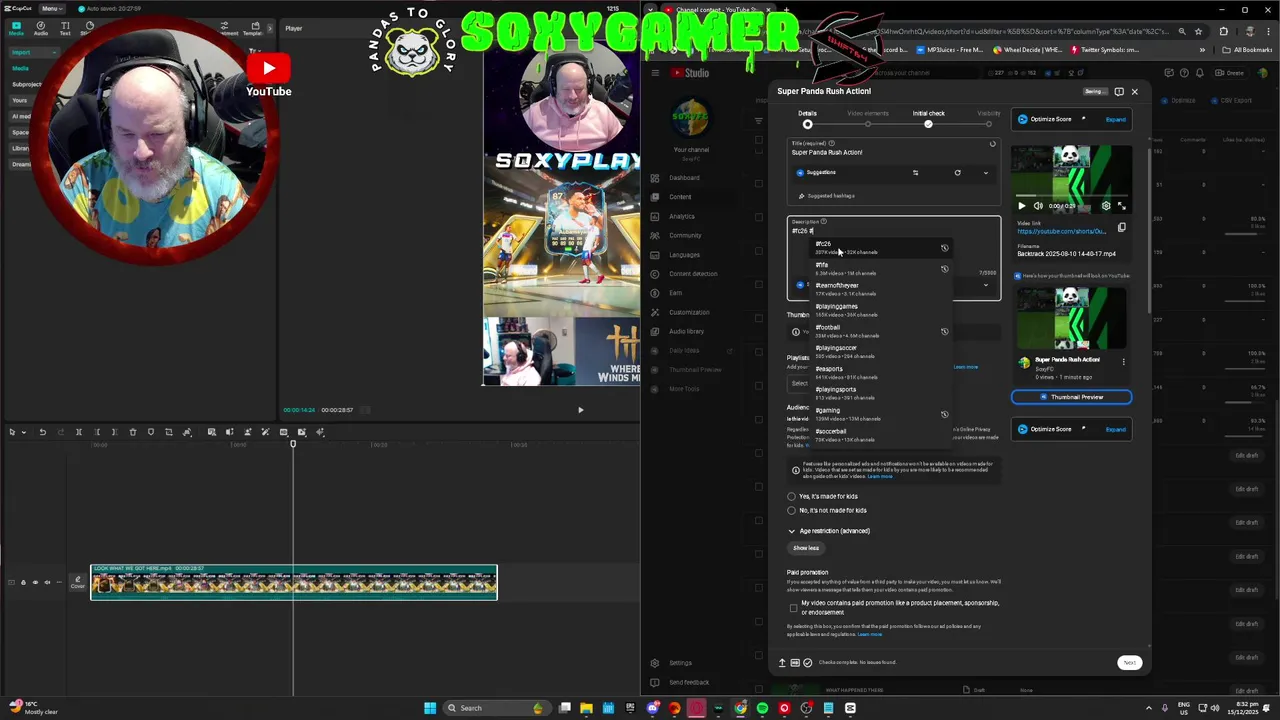
Task: Click the Split icon in CapCut timeline toolbar
Action: pyautogui.click(x=78, y=432)
